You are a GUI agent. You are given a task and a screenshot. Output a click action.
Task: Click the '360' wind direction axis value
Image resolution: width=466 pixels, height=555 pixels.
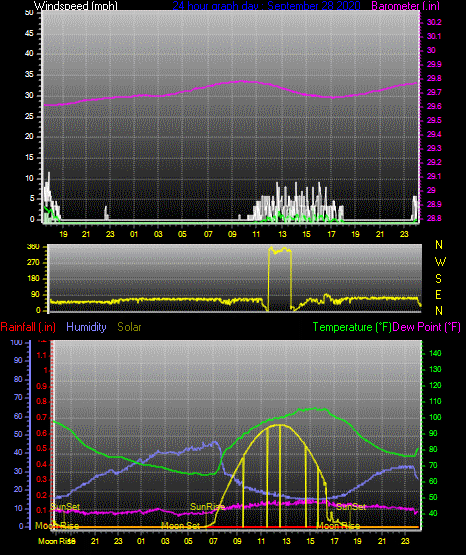pyautogui.click(x=33, y=247)
